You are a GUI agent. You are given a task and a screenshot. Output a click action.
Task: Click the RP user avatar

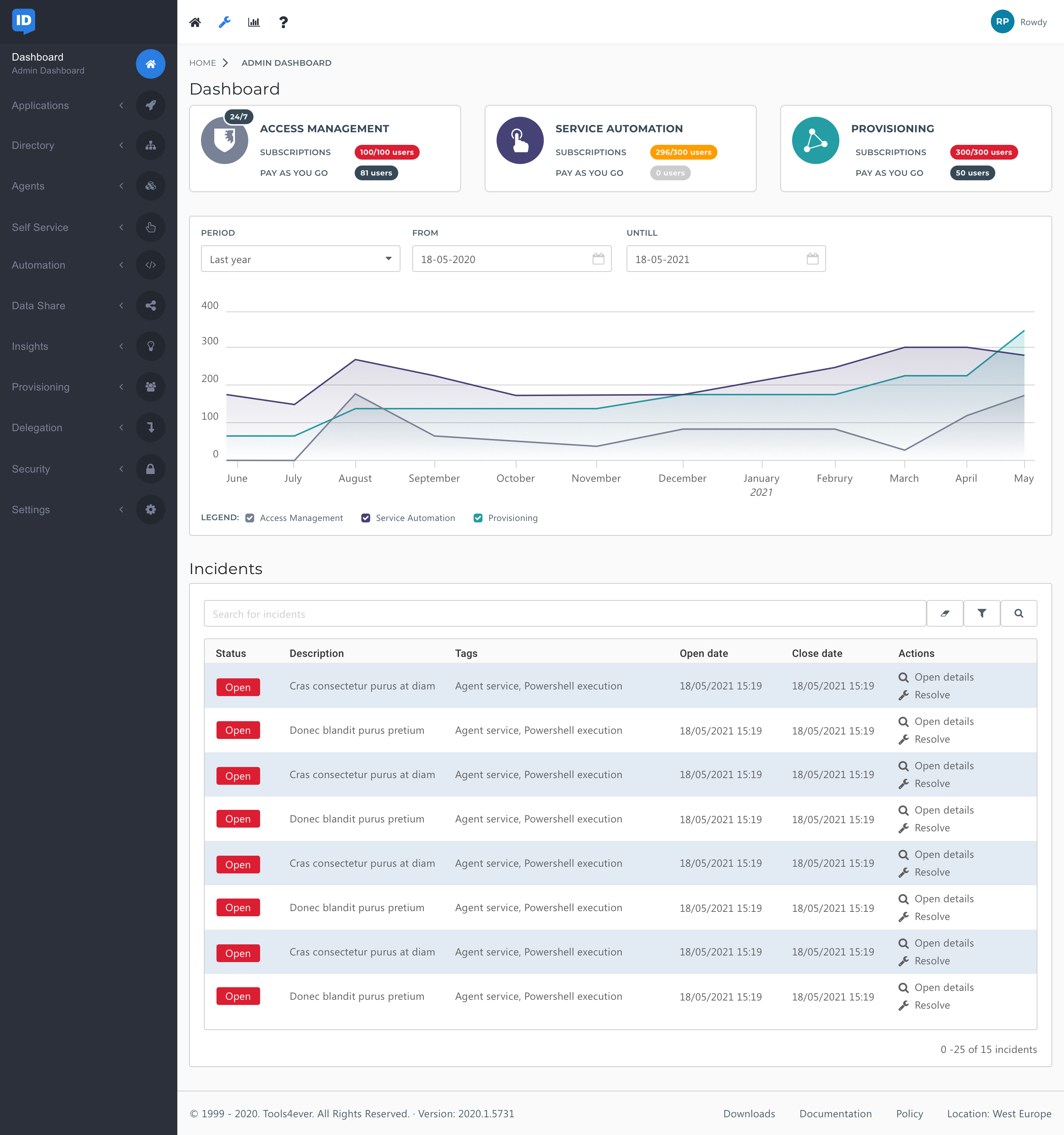[1002, 22]
